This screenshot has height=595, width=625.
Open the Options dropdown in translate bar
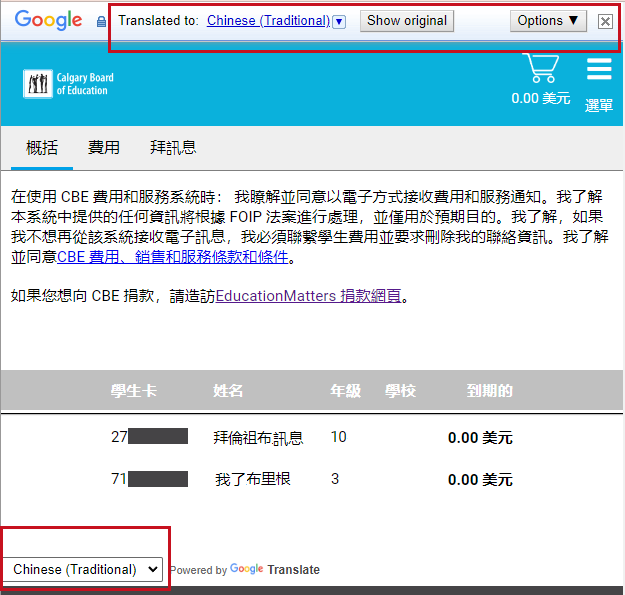(x=548, y=20)
